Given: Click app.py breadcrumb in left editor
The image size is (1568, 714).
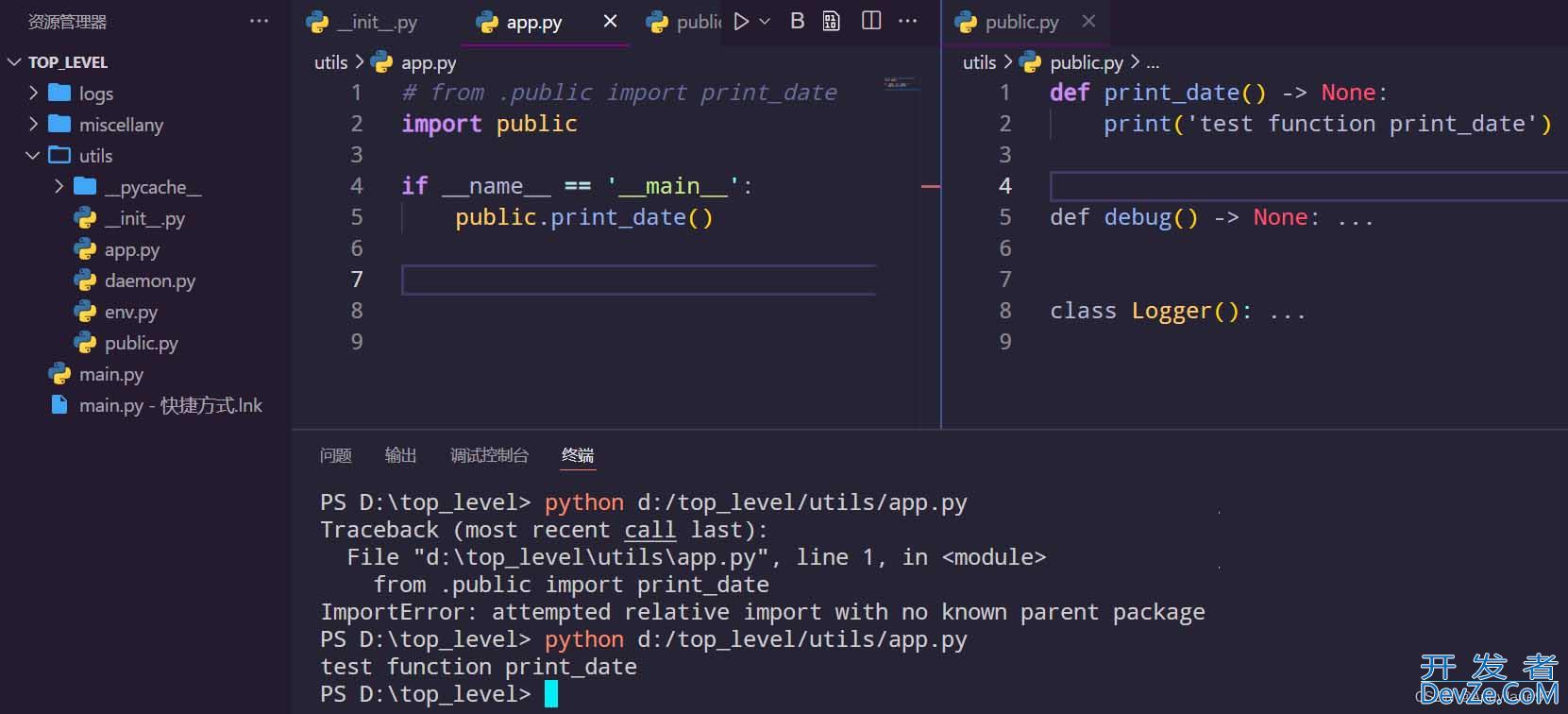Looking at the screenshot, I should coord(429,62).
